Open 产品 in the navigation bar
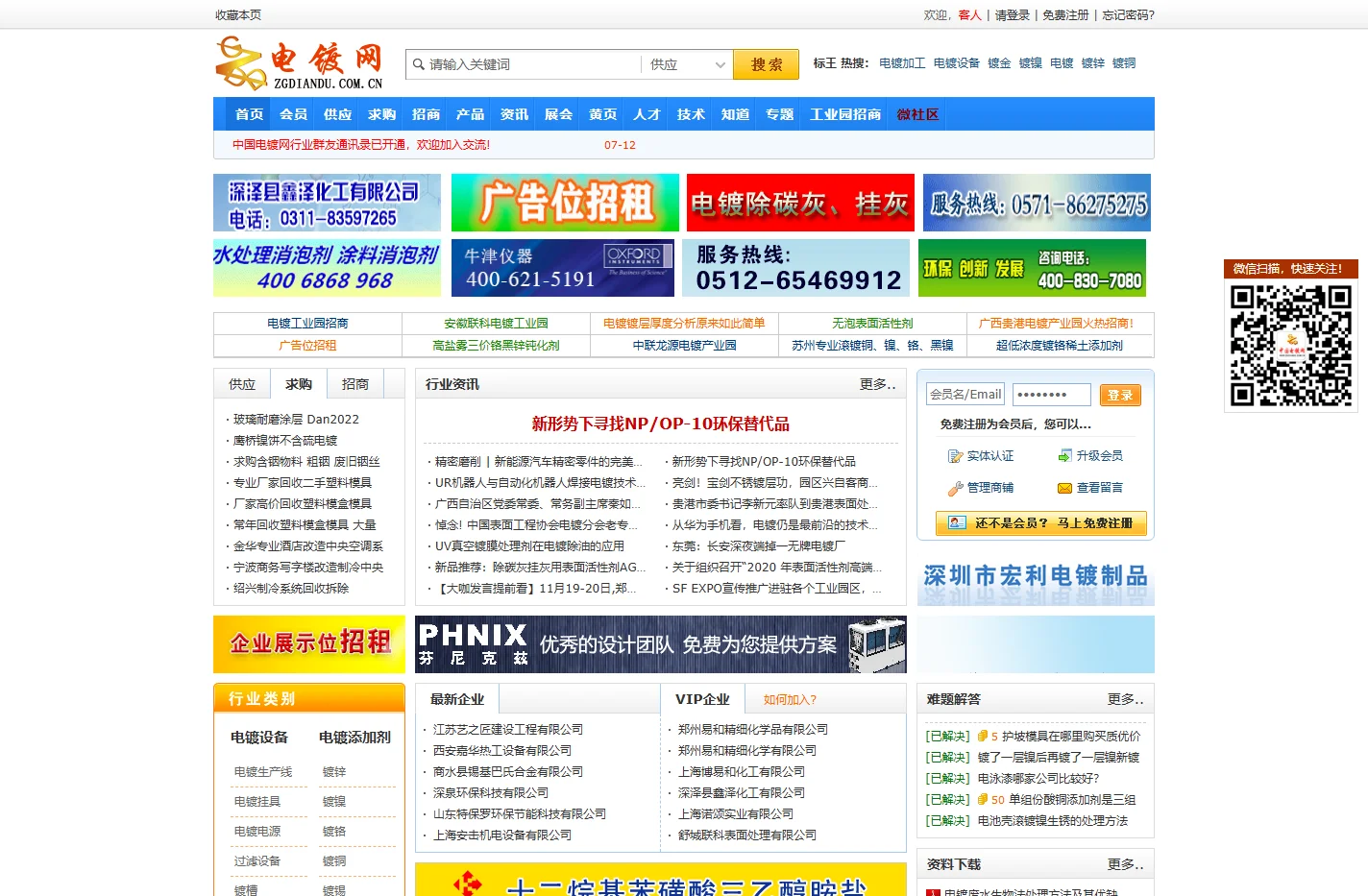1368x896 pixels. coord(470,114)
